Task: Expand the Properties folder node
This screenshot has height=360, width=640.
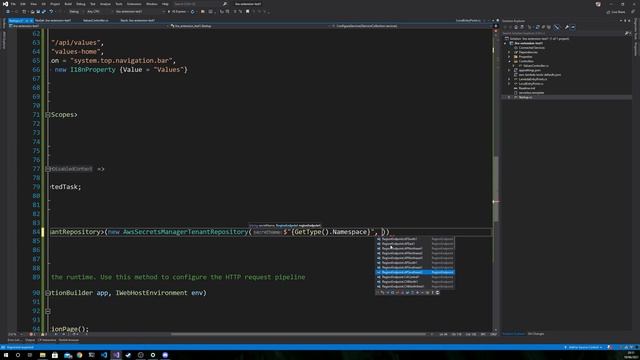Action: [x=509, y=57]
